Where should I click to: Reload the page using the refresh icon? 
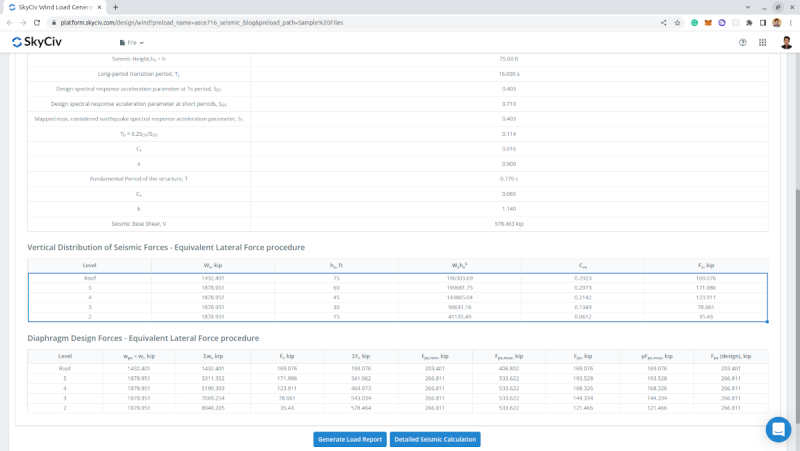click(37, 22)
